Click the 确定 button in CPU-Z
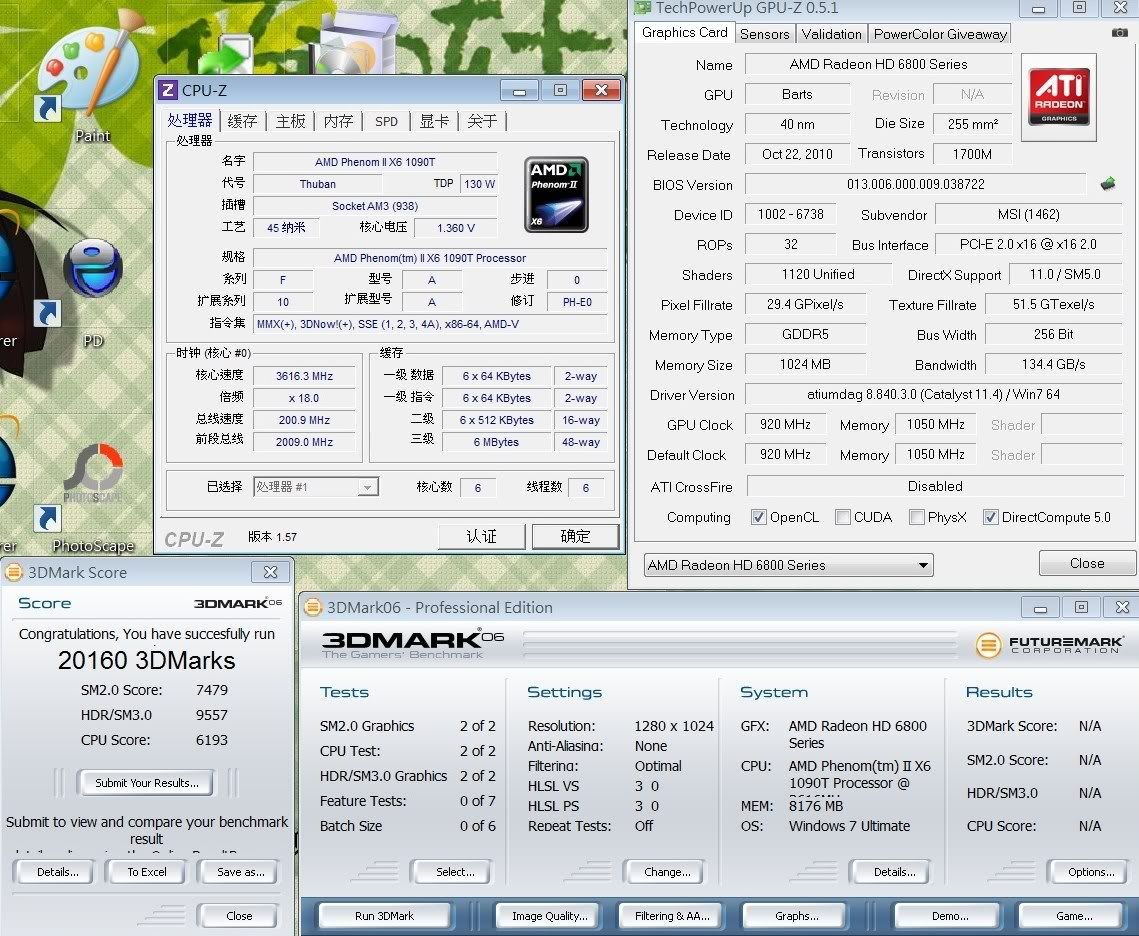Image resolution: width=1139 pixels, height=936 pixels. [575, 537]
